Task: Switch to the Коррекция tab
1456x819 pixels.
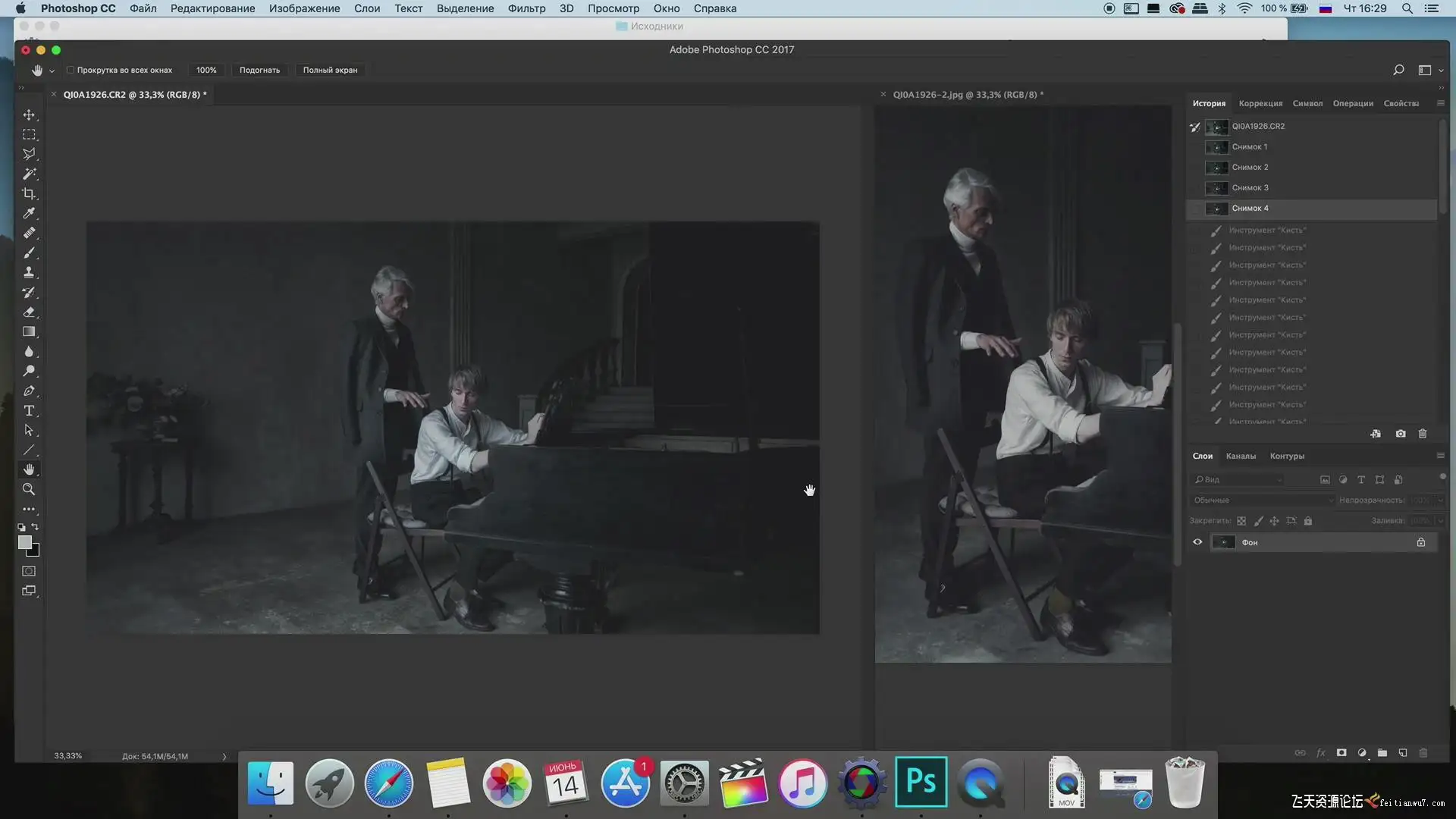Action: click(1260, 103)
